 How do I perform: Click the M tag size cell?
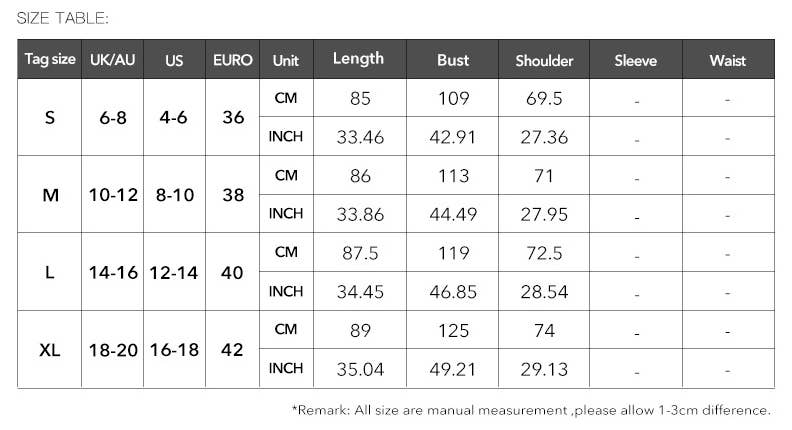[50, 195]
